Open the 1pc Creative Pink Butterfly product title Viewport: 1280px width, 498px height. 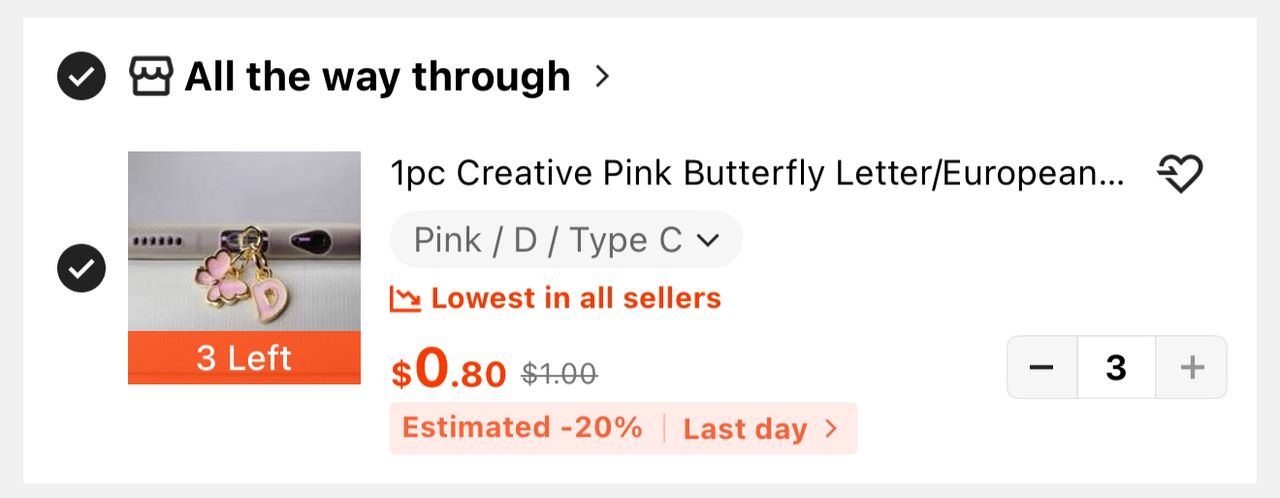tap(758, 174)
